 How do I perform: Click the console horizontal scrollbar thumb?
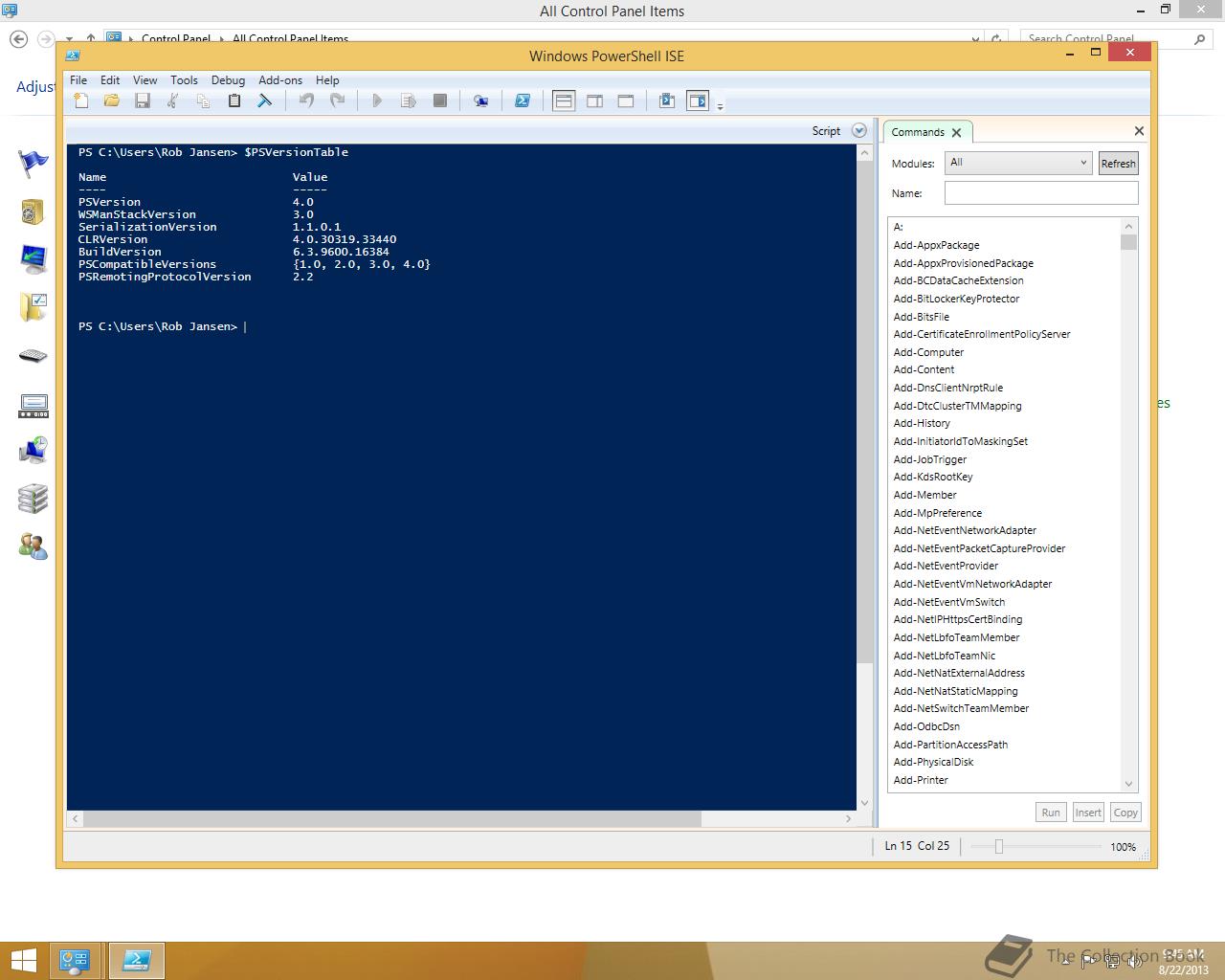click(392, 819)
